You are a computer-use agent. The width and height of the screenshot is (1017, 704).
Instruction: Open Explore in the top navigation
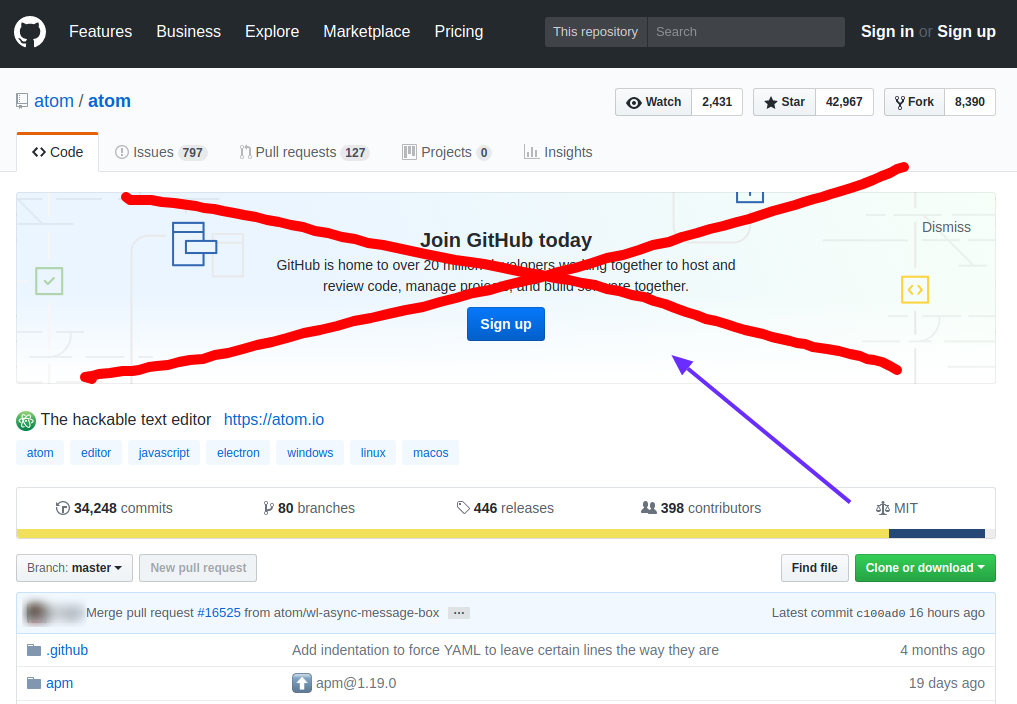pos(272,32)
